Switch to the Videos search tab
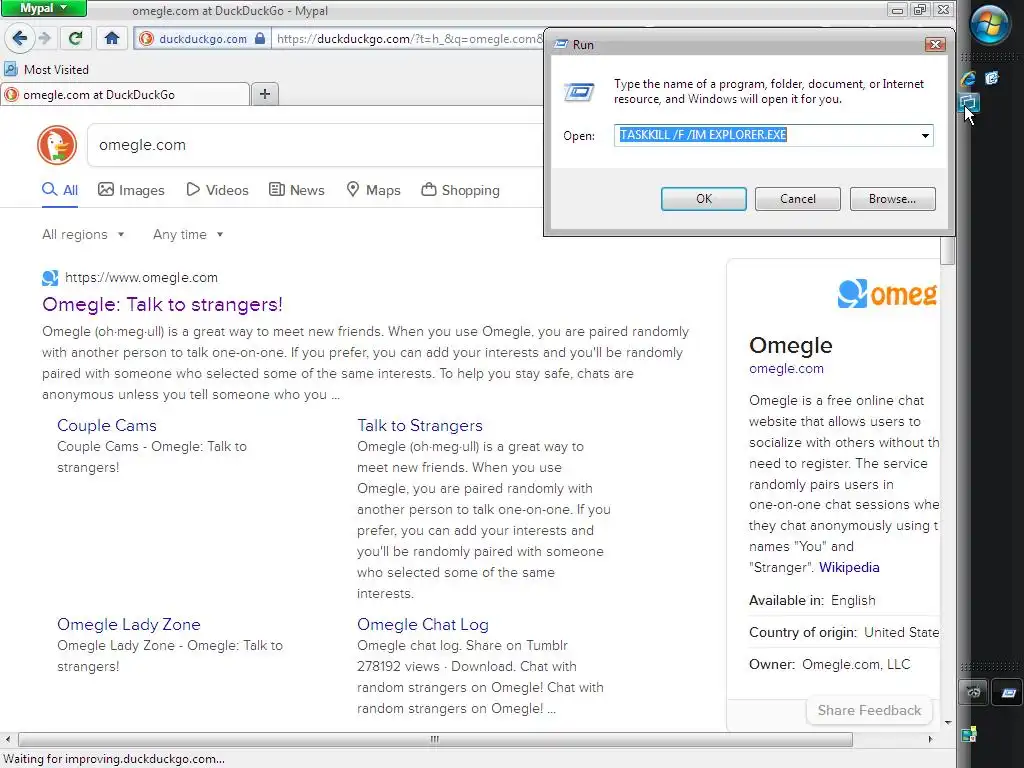Viewport: 1024px width, 768px height. [217, 190]
